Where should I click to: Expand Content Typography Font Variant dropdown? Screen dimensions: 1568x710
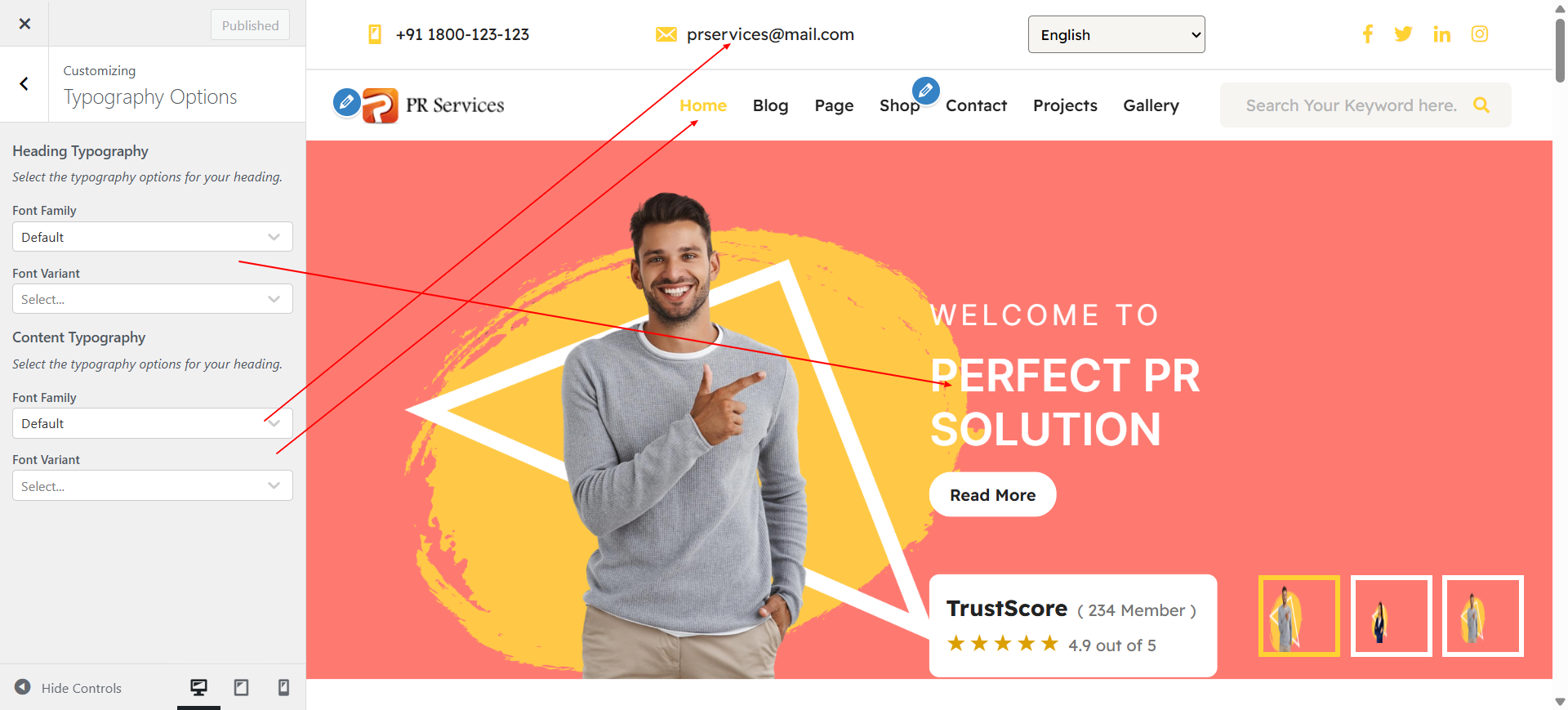pos(153,485)
